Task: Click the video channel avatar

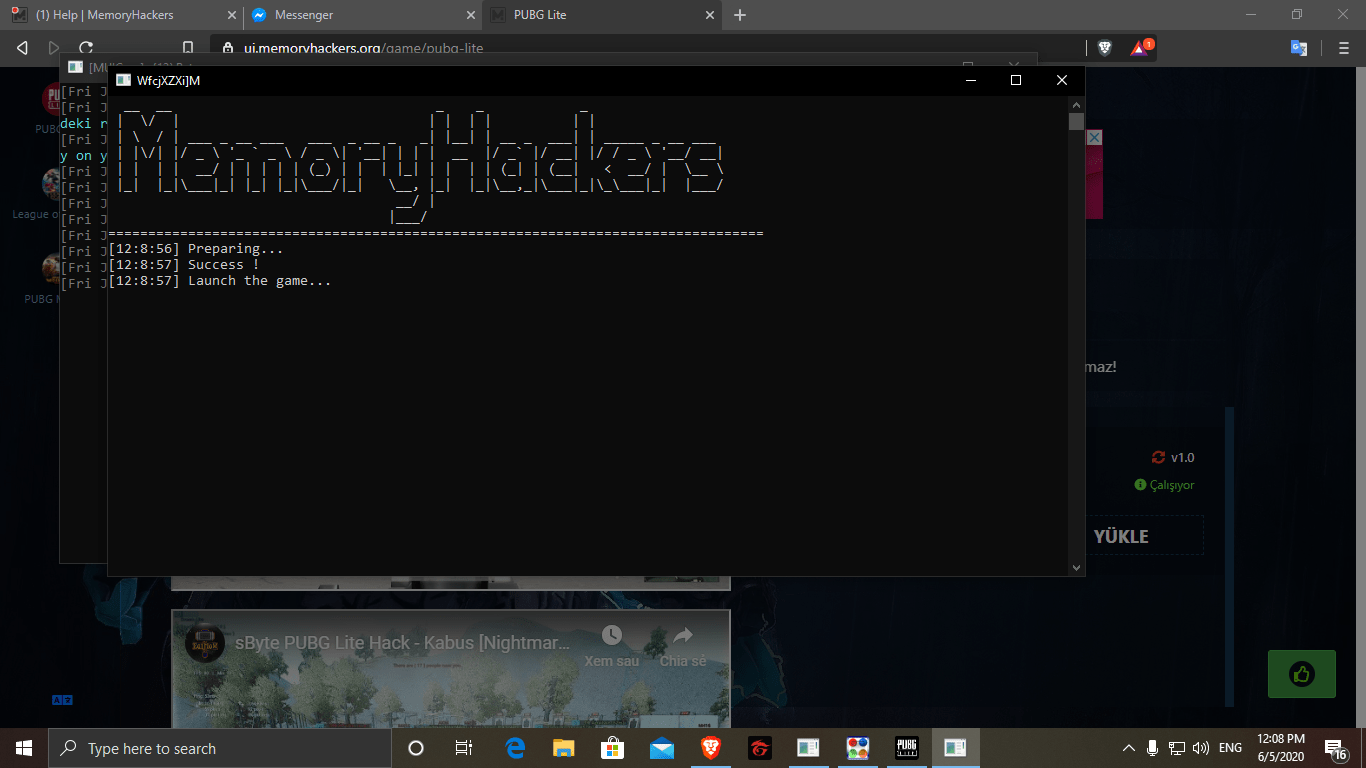Action: pos(205,643)
